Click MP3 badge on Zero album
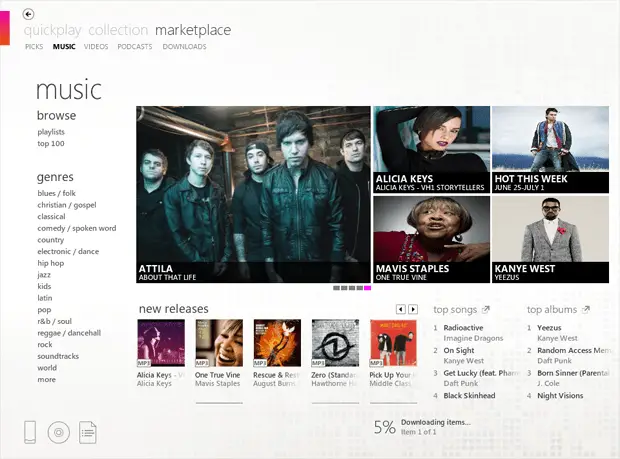Image resolution: width=620 pixels, height=459 pixels. (x=318, y=363)
